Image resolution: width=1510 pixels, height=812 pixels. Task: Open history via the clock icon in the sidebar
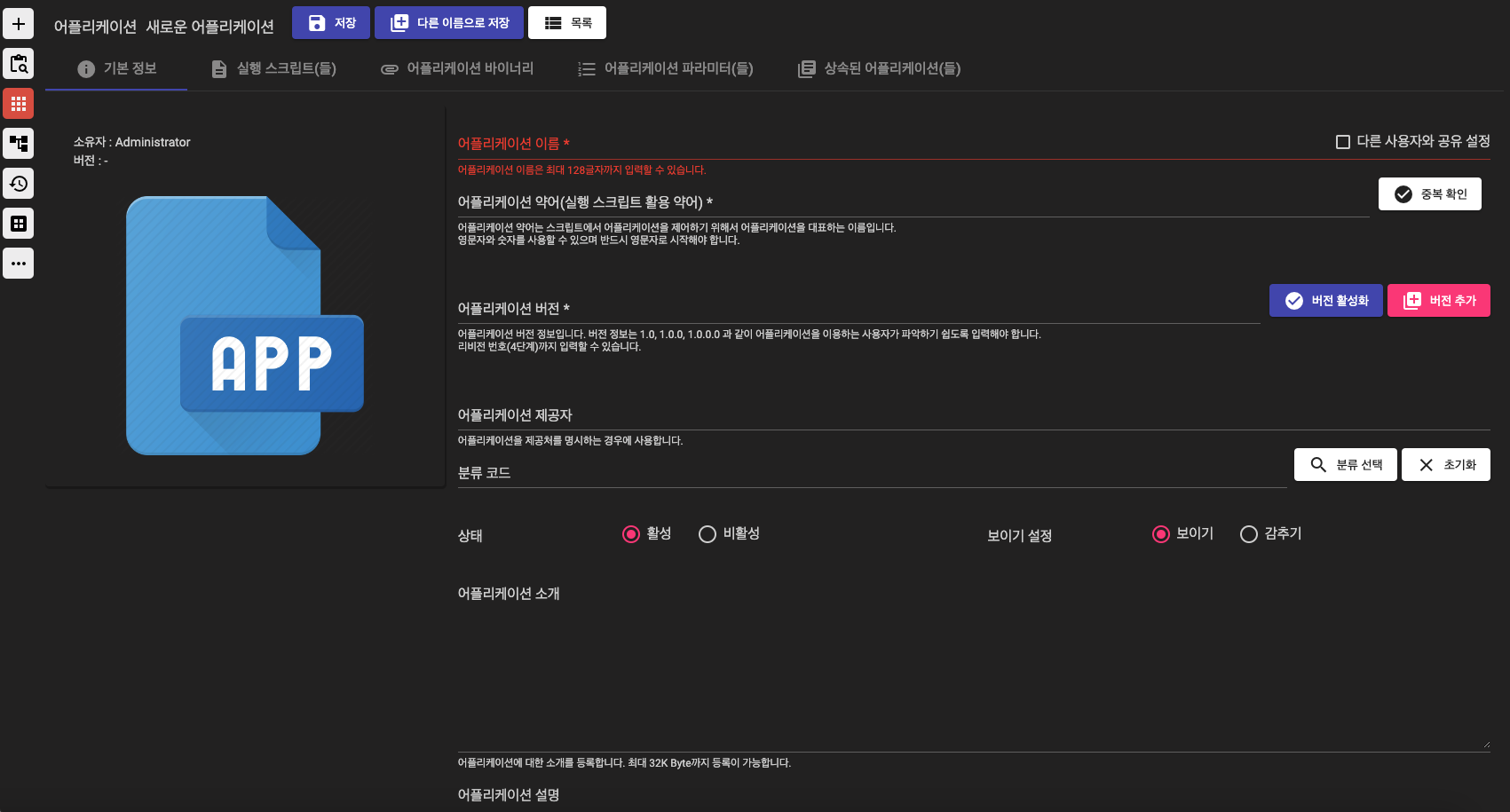[18, 183]
